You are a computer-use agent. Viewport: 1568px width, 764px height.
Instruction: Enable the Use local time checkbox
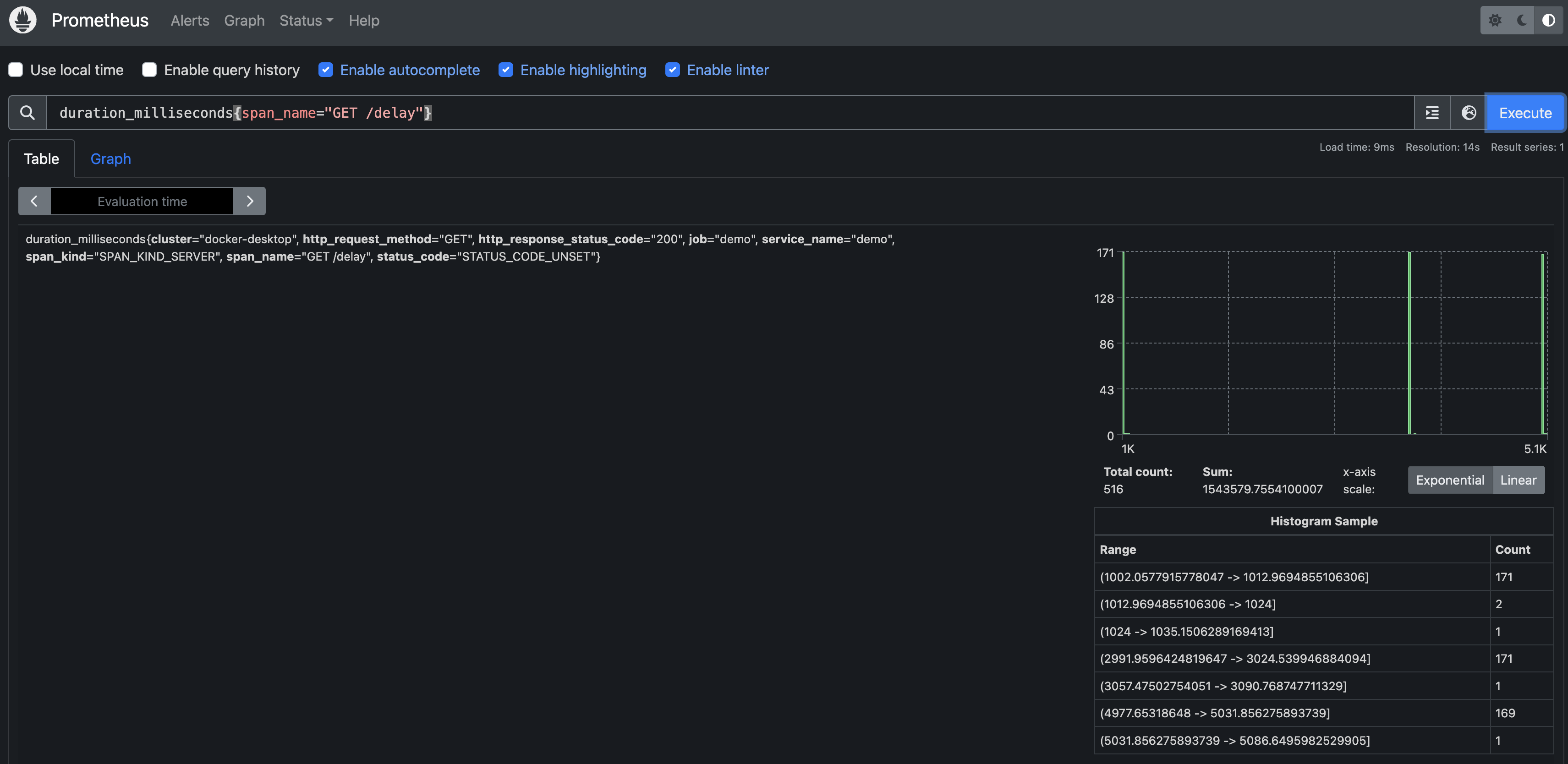pos(16,70)
